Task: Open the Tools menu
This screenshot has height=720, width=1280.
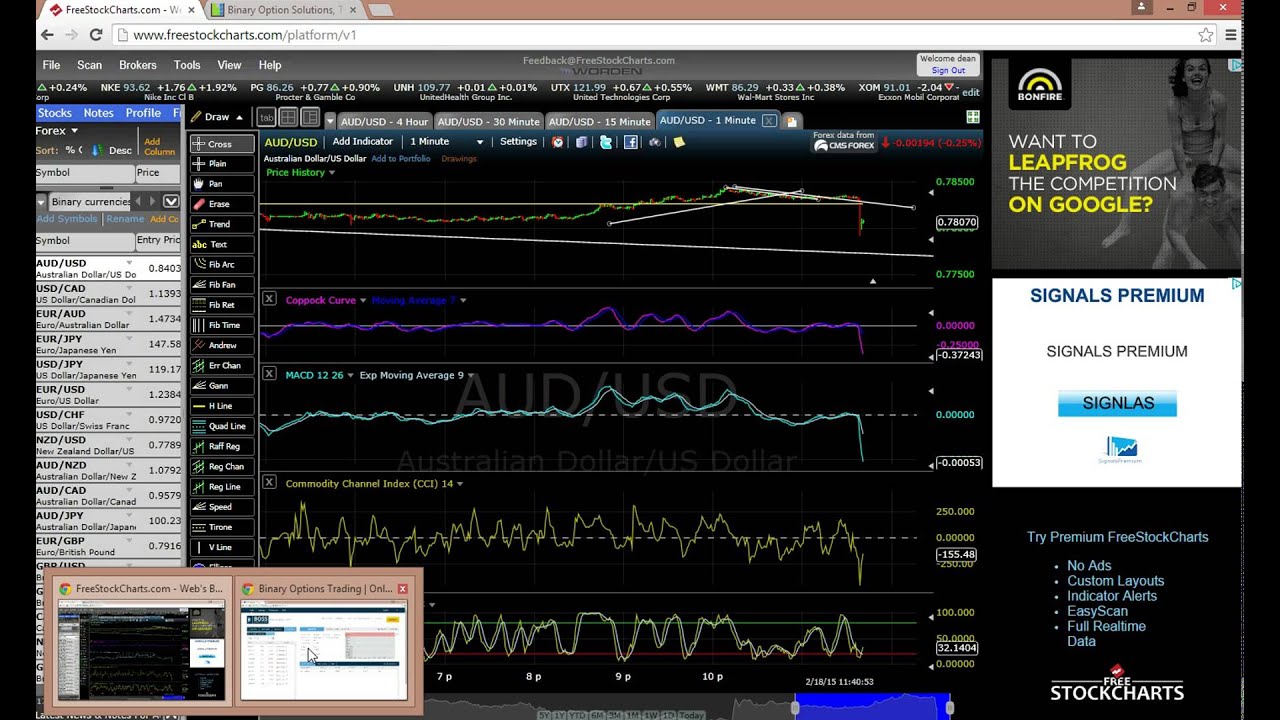Action: pos(187,65)
